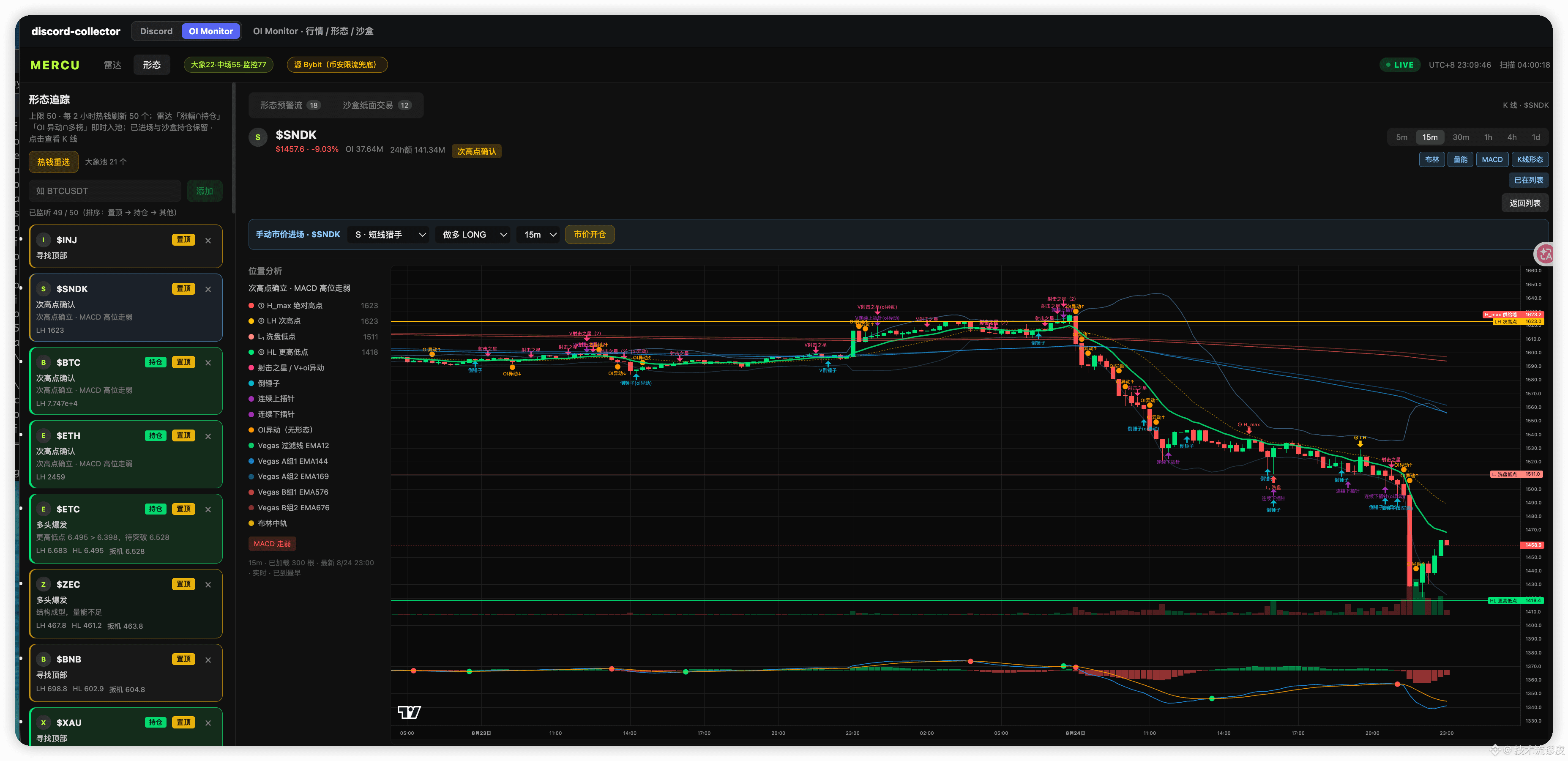Remove $INJ card with its X icon
1568x761 pixels.
(x=208, y=241)
